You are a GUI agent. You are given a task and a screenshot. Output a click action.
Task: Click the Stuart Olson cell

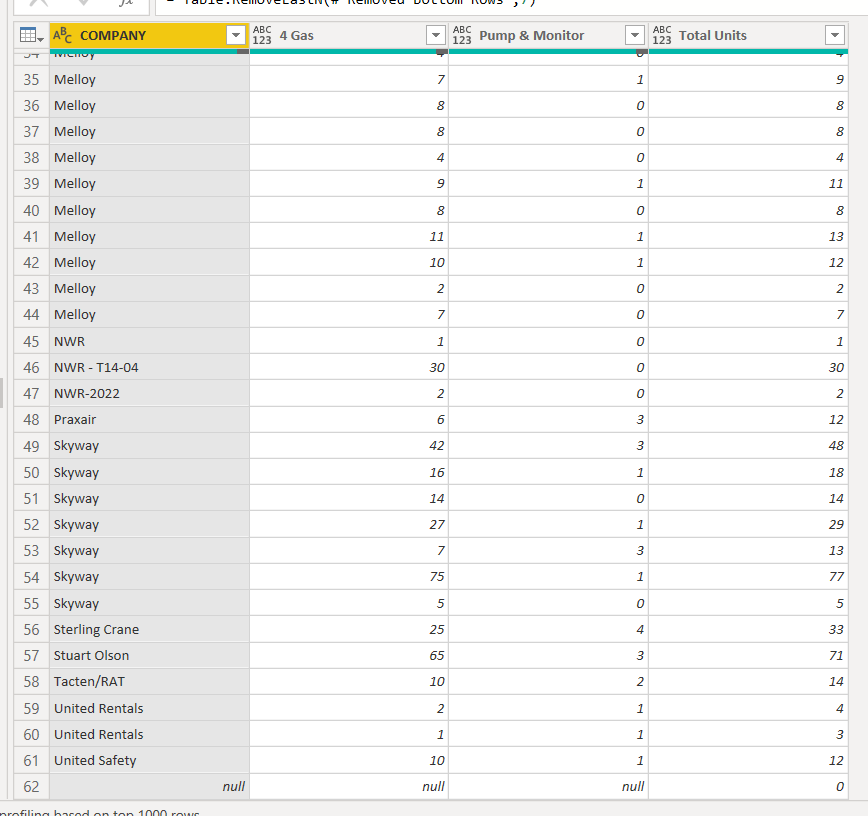point(149,655)
